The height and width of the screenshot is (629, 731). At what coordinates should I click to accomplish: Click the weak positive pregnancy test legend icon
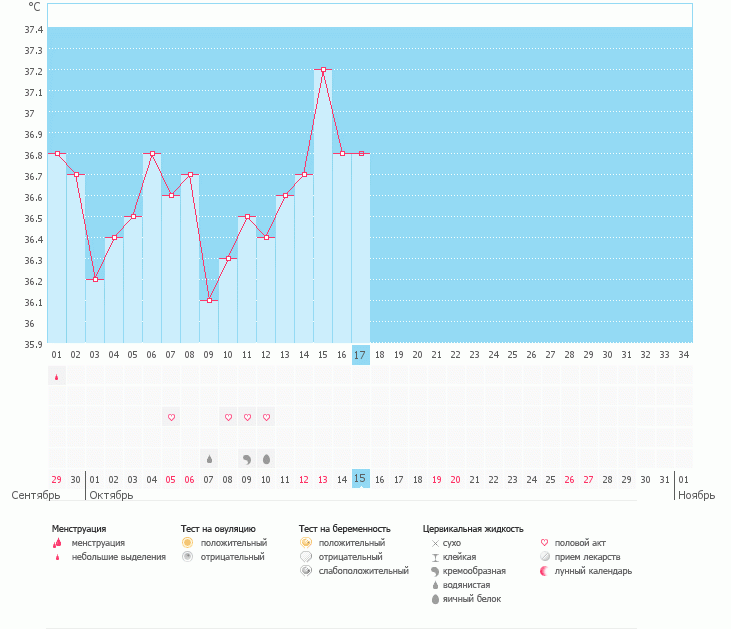tap(305, 571)
